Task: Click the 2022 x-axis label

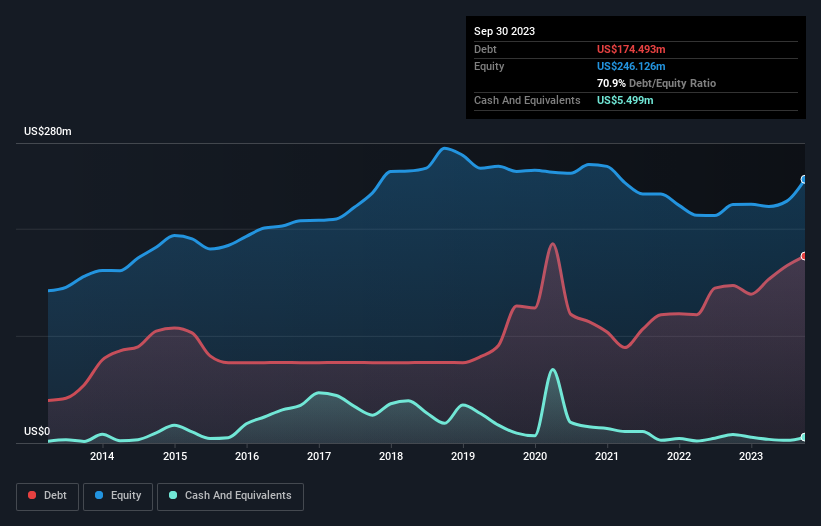Action: click(x=679, y=456)
